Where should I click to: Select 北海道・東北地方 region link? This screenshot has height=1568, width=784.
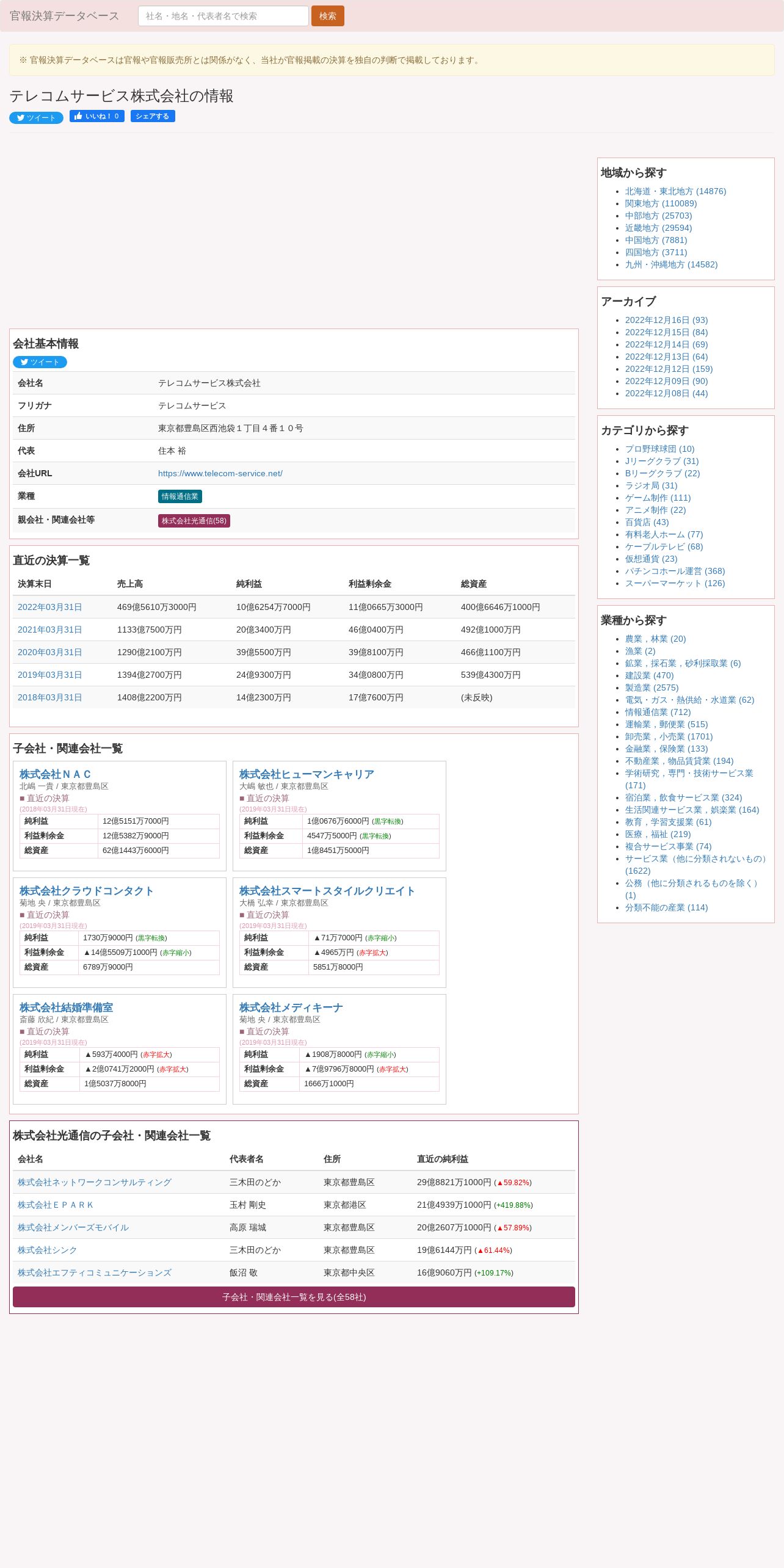coord(675,191)
